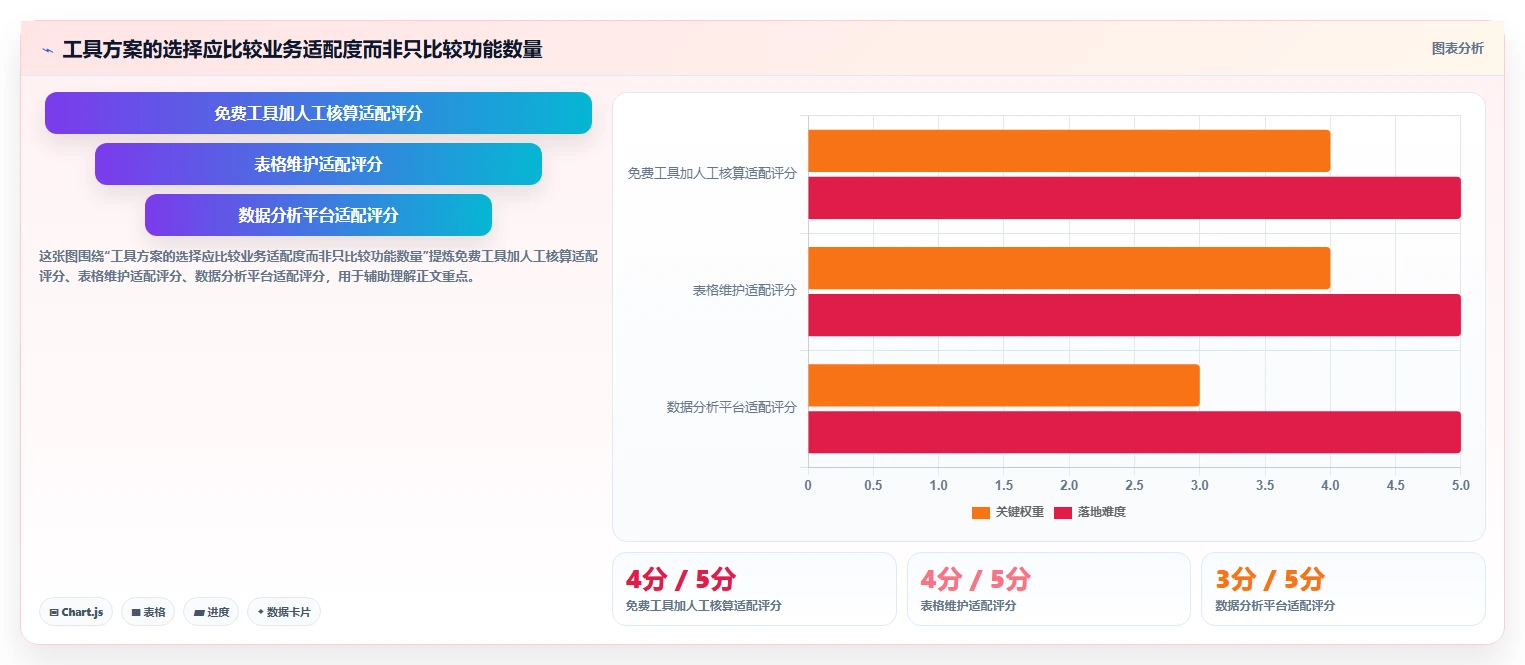This screenshot has width=1525, height=665.
Task: Click the lightning icon beside the title
Action: click(x=47, y=49)
